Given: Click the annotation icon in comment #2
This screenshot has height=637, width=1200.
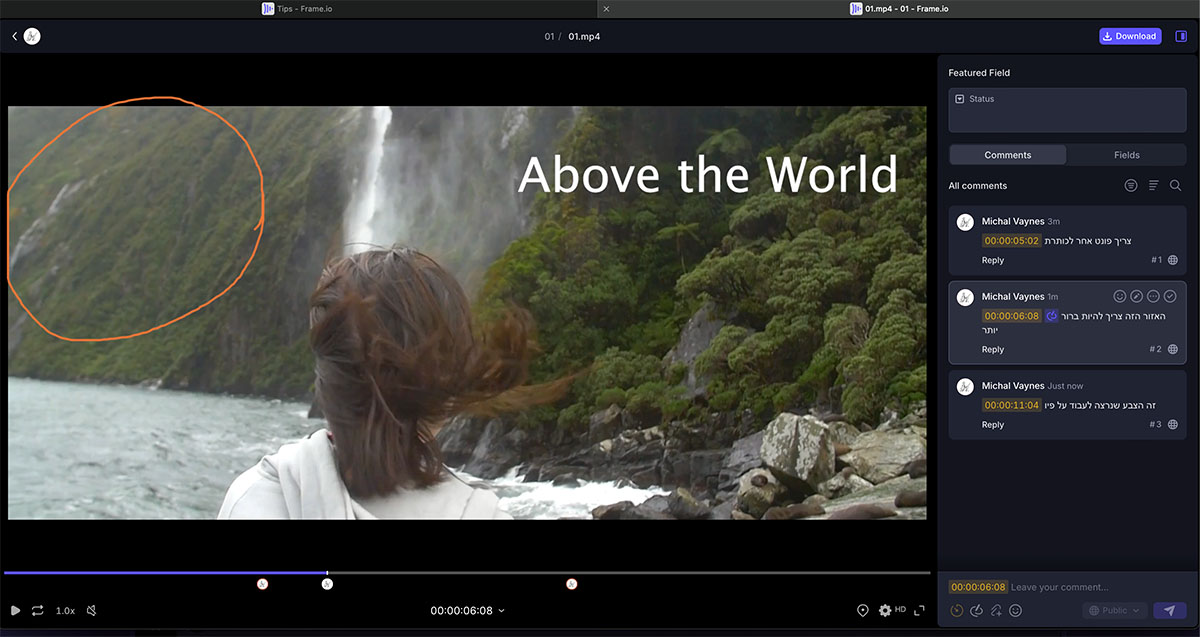Looking at the screenshot, I should 1052,316.
